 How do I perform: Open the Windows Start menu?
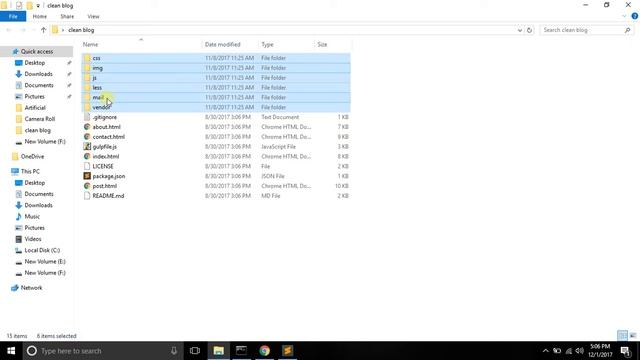11,351
